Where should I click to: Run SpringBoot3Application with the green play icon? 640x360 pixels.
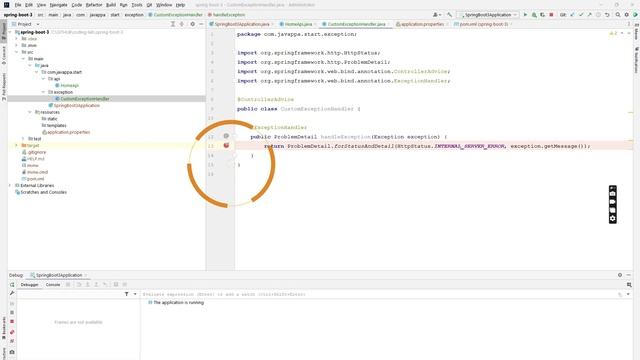525,15
